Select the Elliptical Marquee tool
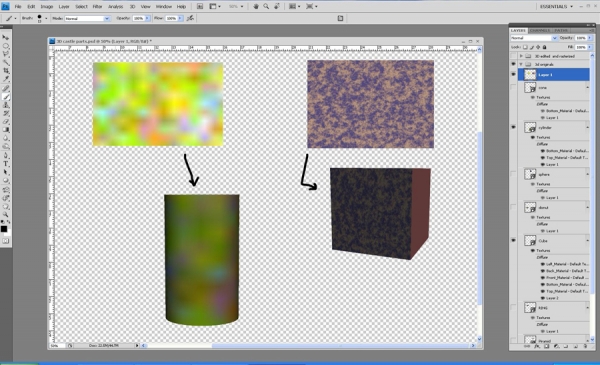Image resolution: width=600 pixels, height=365 pixels. point(5,46)
